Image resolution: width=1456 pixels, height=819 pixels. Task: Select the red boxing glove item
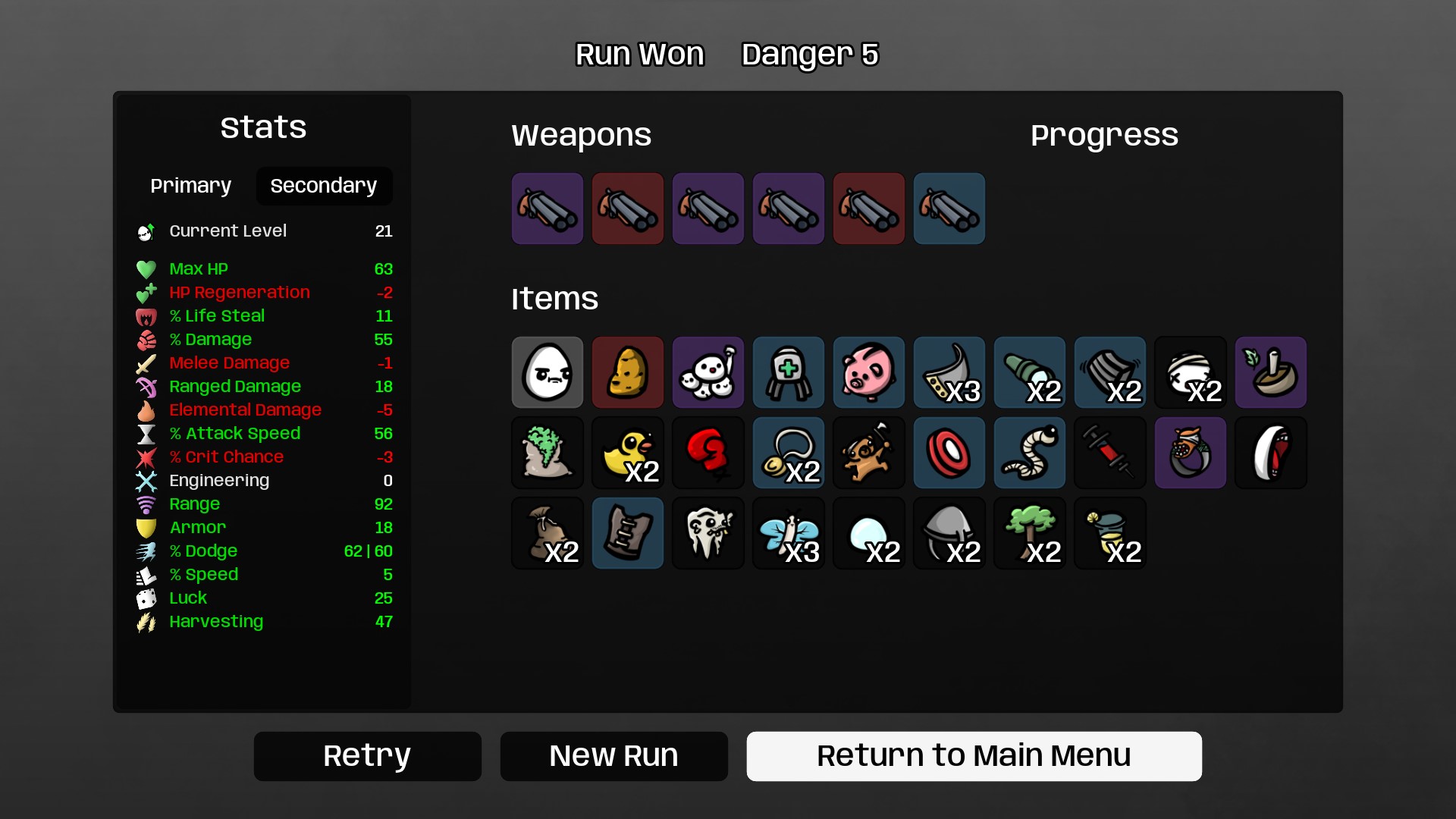(708, 453)
